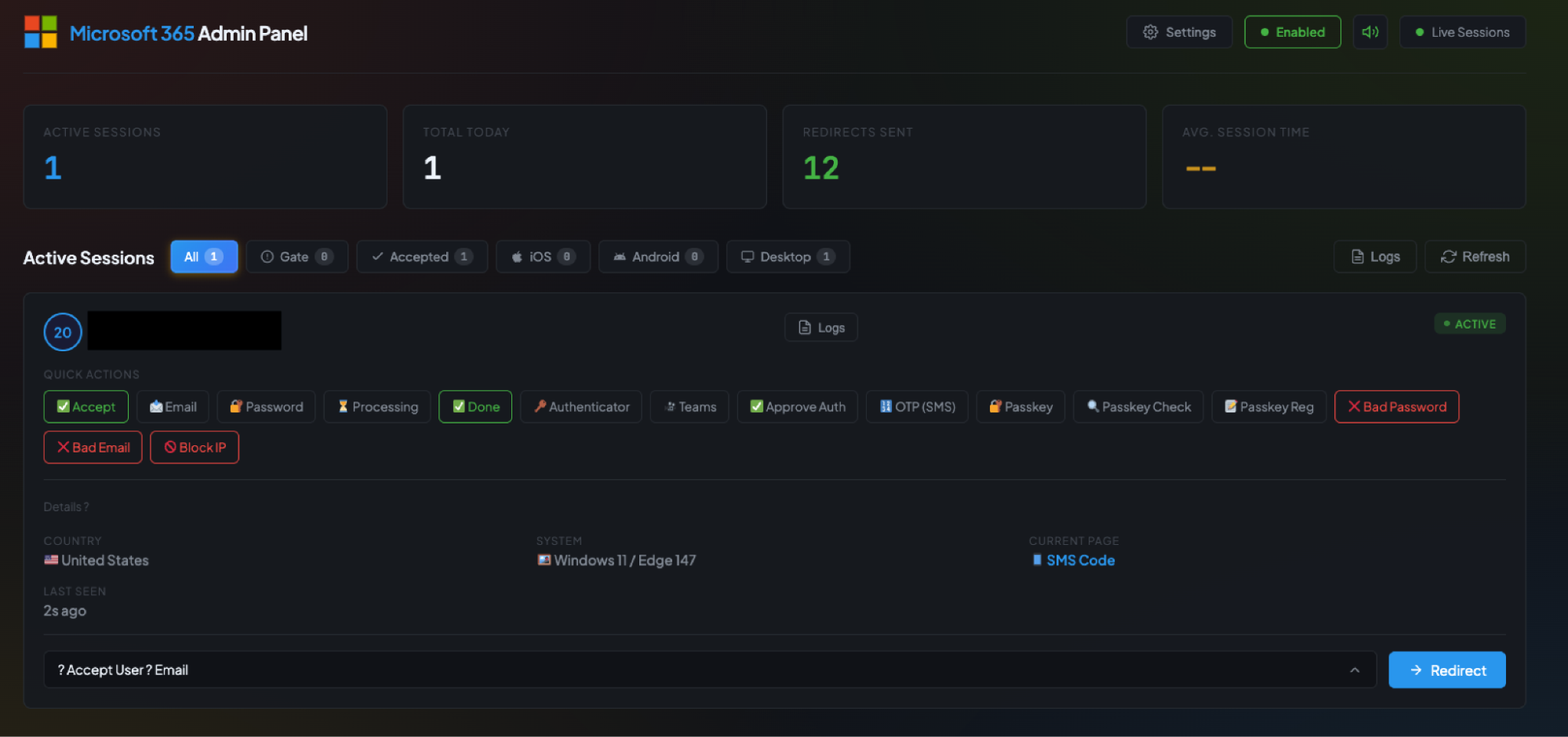Viewport: 1568px width, 737px height.
Task: Click the Active Sessions stat card
Action: tap(206, 157)
